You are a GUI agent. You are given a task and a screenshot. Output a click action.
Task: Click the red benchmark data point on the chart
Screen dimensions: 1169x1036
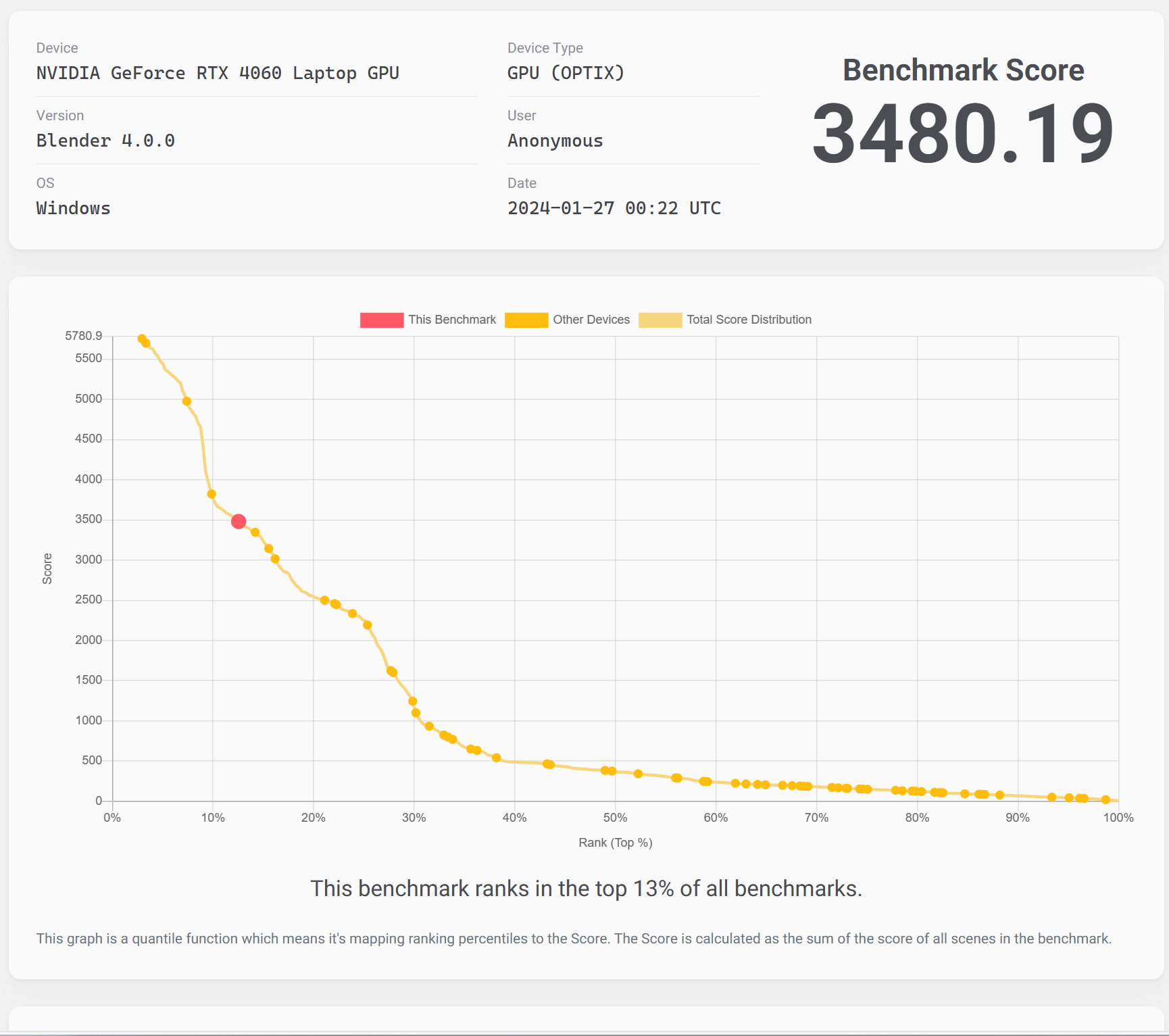point(239,522)
